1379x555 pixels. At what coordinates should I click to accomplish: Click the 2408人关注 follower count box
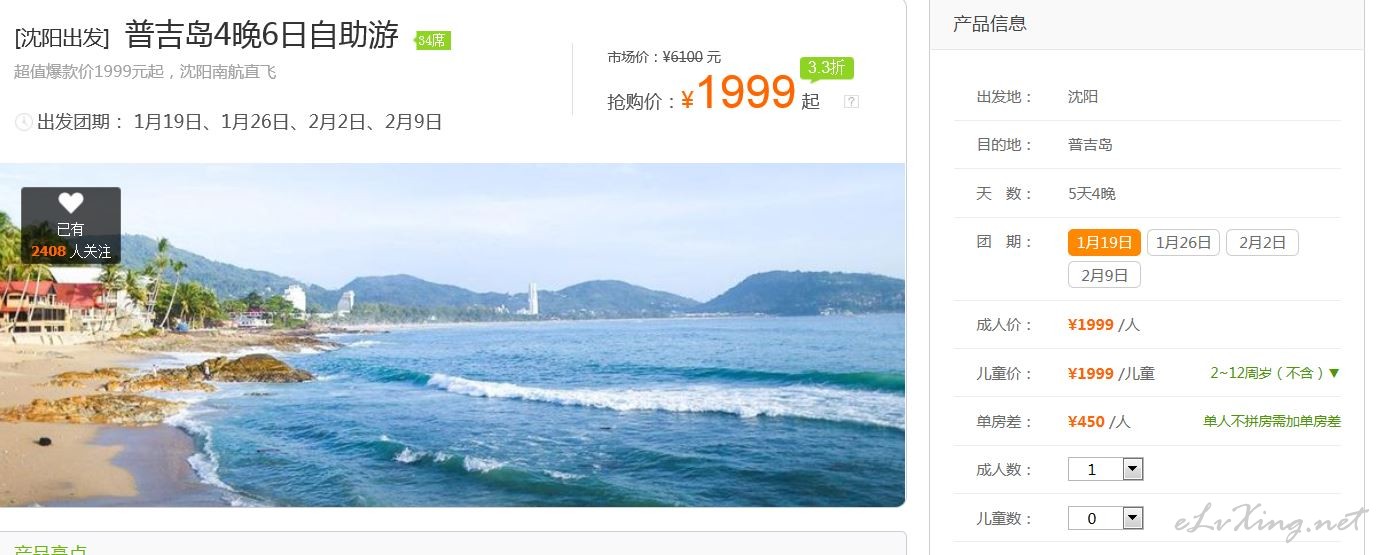[71, 226]
